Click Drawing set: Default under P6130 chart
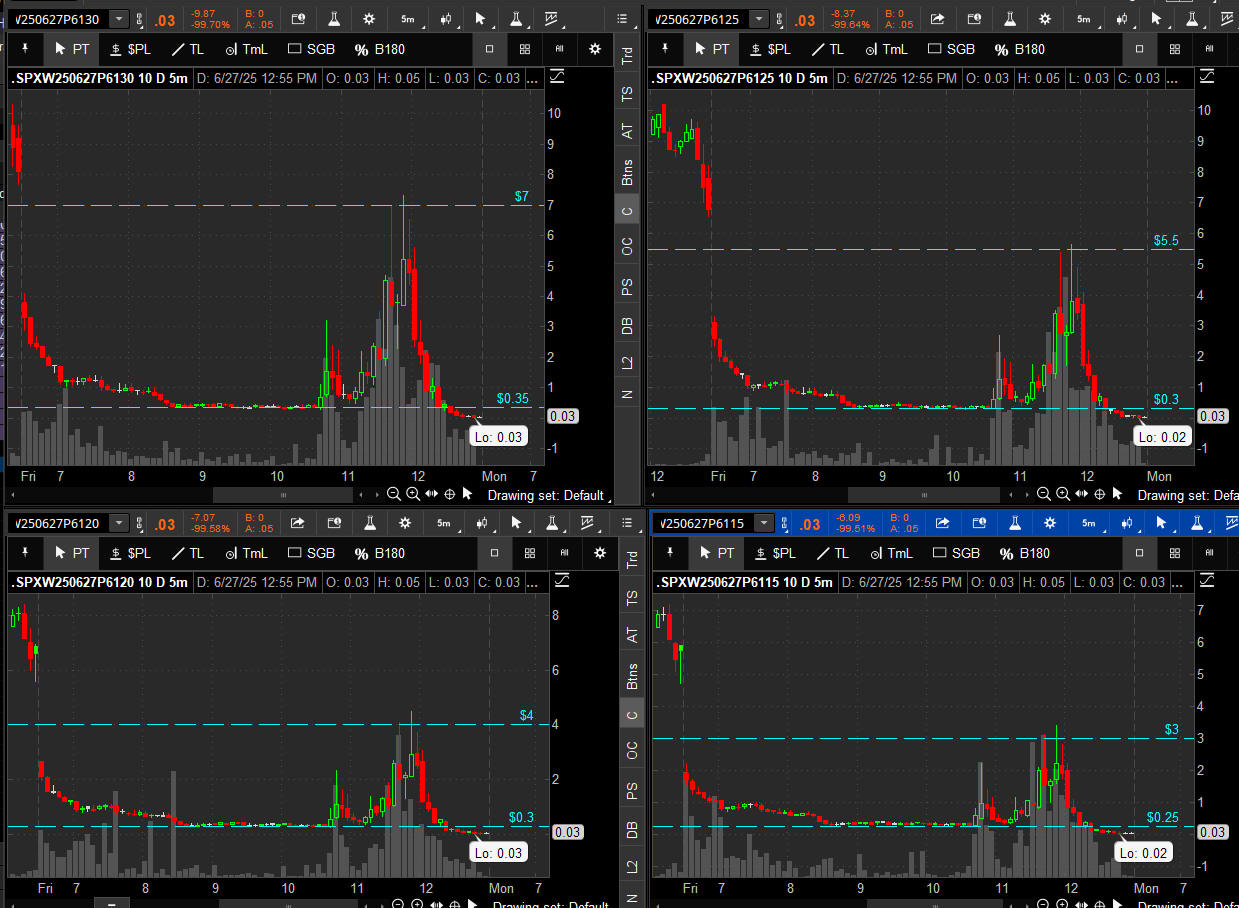 (x=545, y=495)
